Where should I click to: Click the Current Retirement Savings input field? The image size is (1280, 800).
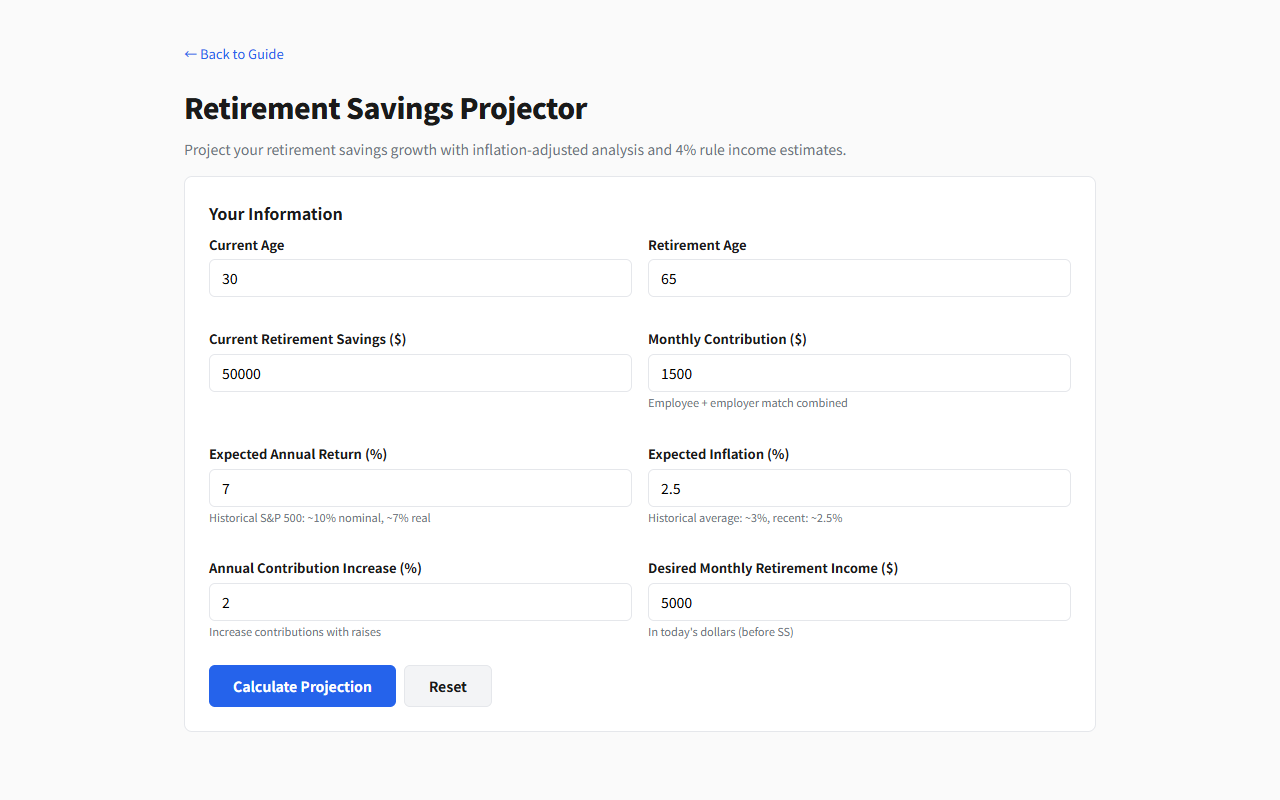420,373
